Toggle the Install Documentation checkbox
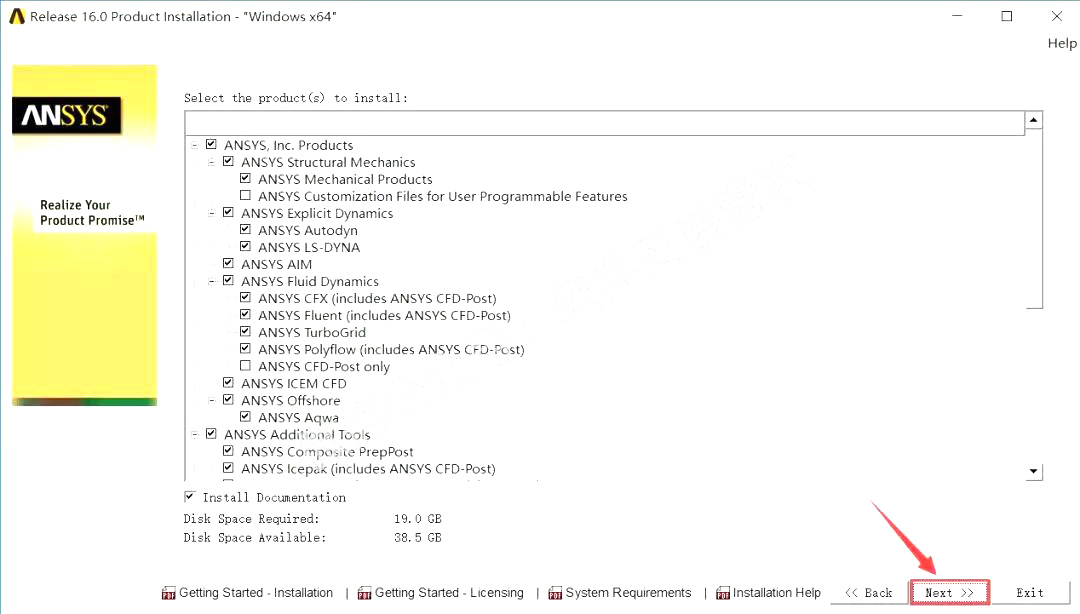1080x614 pixels. (189, 496)
